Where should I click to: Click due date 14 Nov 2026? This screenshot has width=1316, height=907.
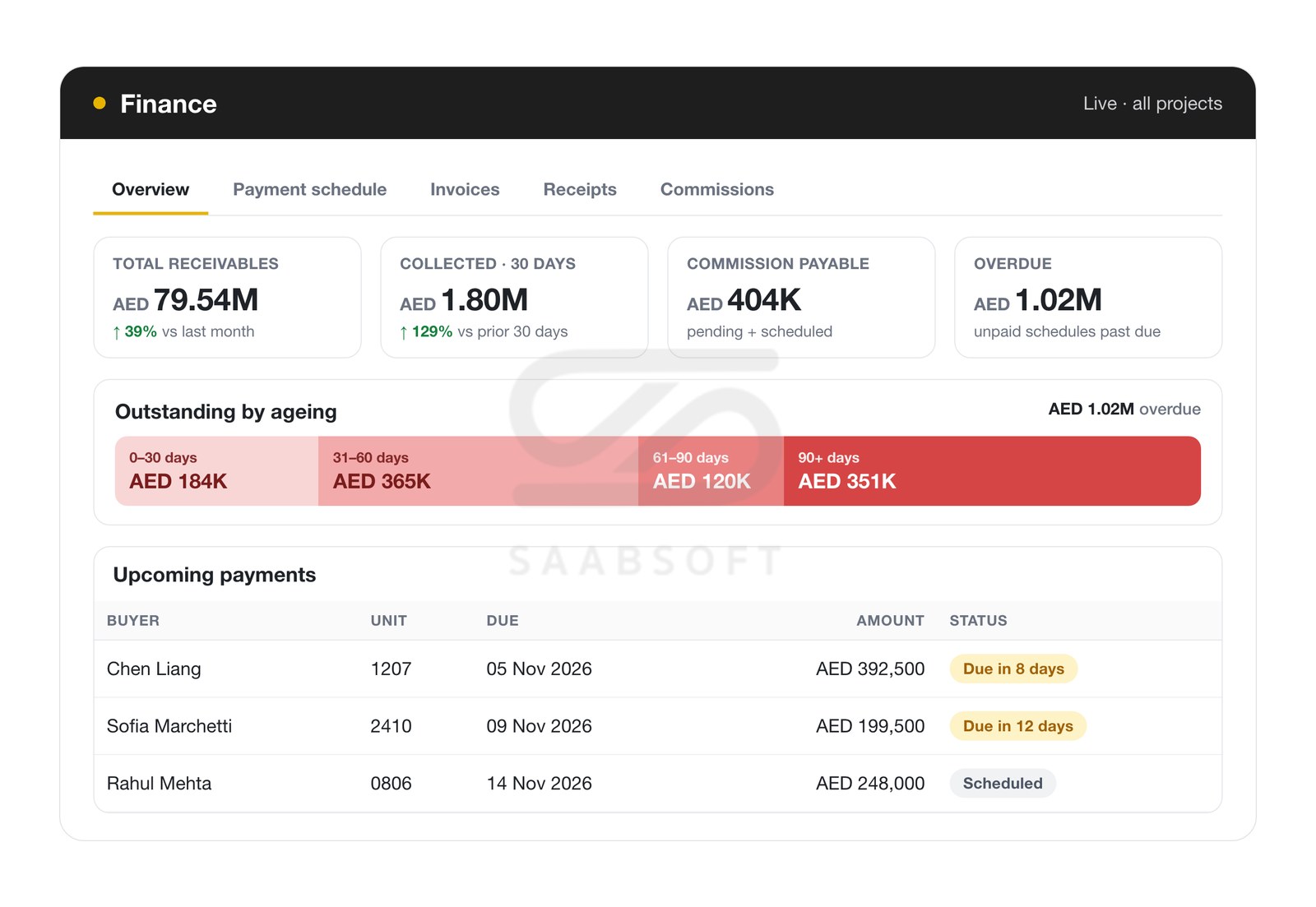tap(539, 784)
